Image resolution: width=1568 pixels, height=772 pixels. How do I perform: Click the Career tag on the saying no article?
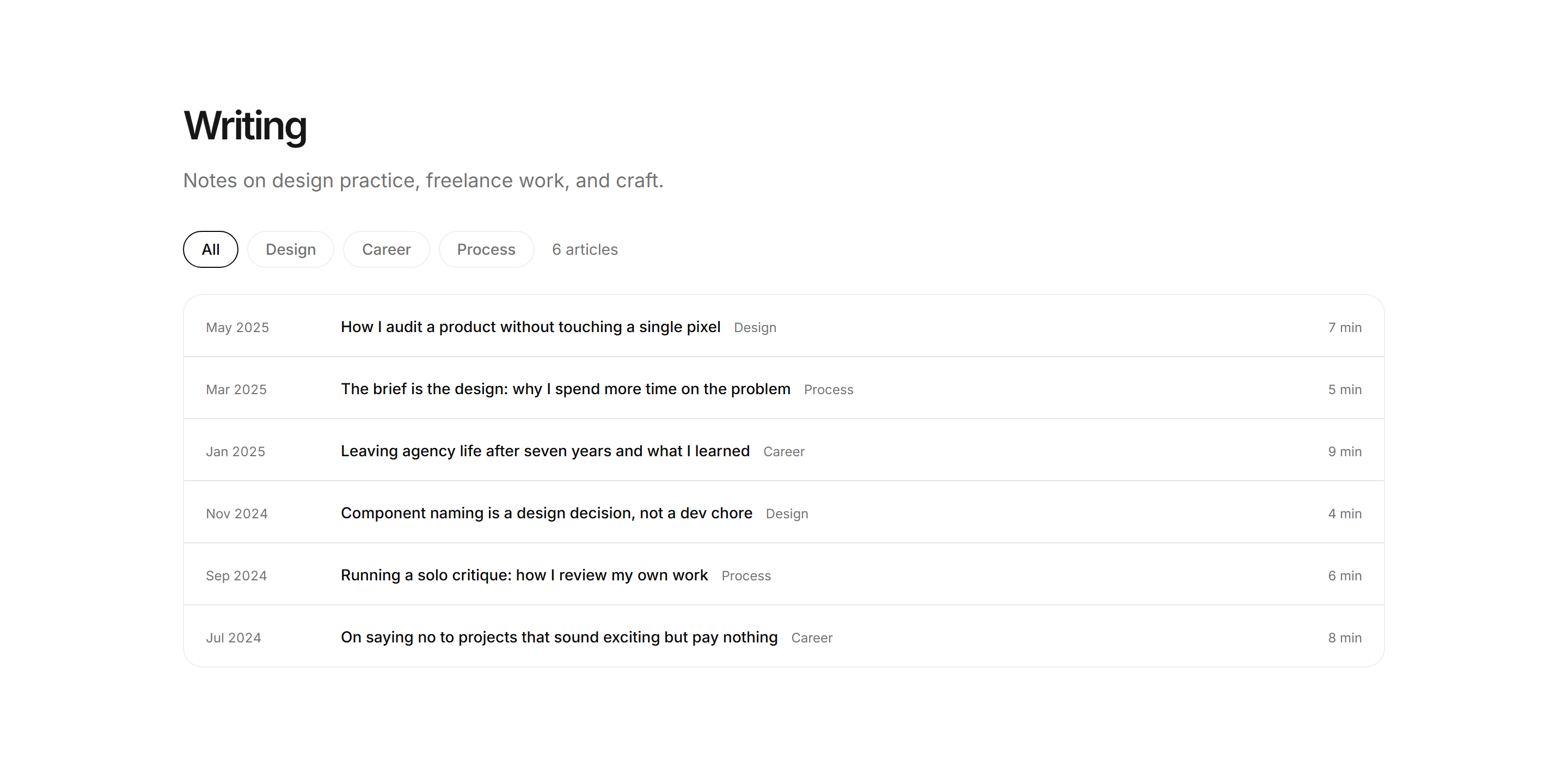click(x=811, y=638)
